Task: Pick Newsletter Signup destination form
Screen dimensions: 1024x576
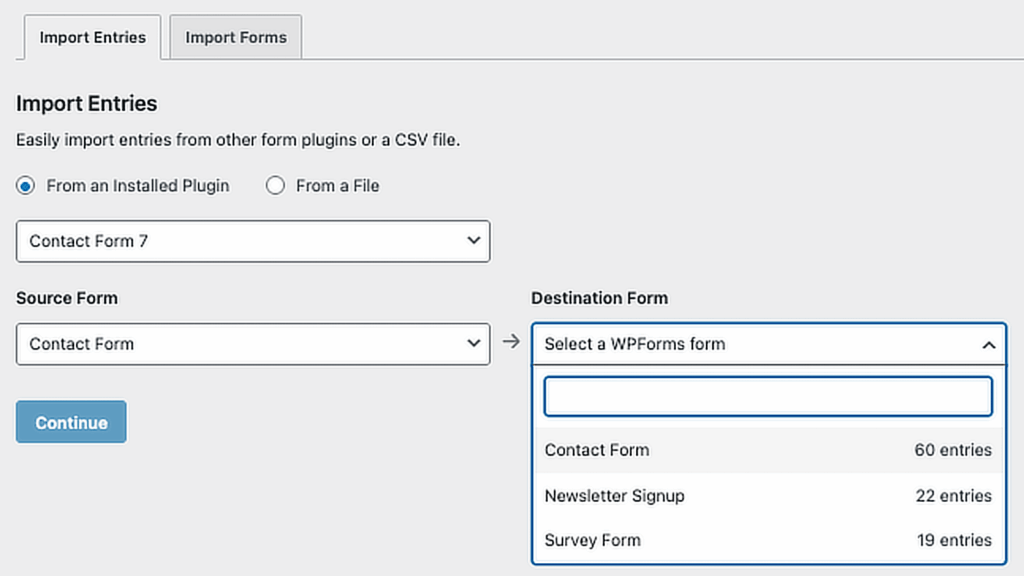Action: [769, 496]
